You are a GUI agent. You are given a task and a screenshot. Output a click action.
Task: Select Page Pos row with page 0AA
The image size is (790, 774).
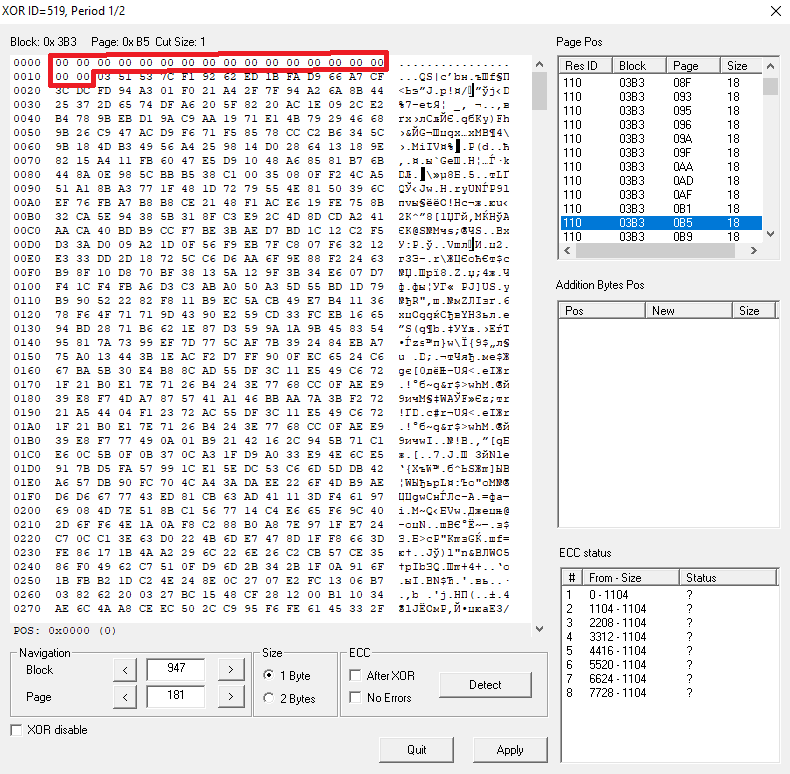pos(661,167)
